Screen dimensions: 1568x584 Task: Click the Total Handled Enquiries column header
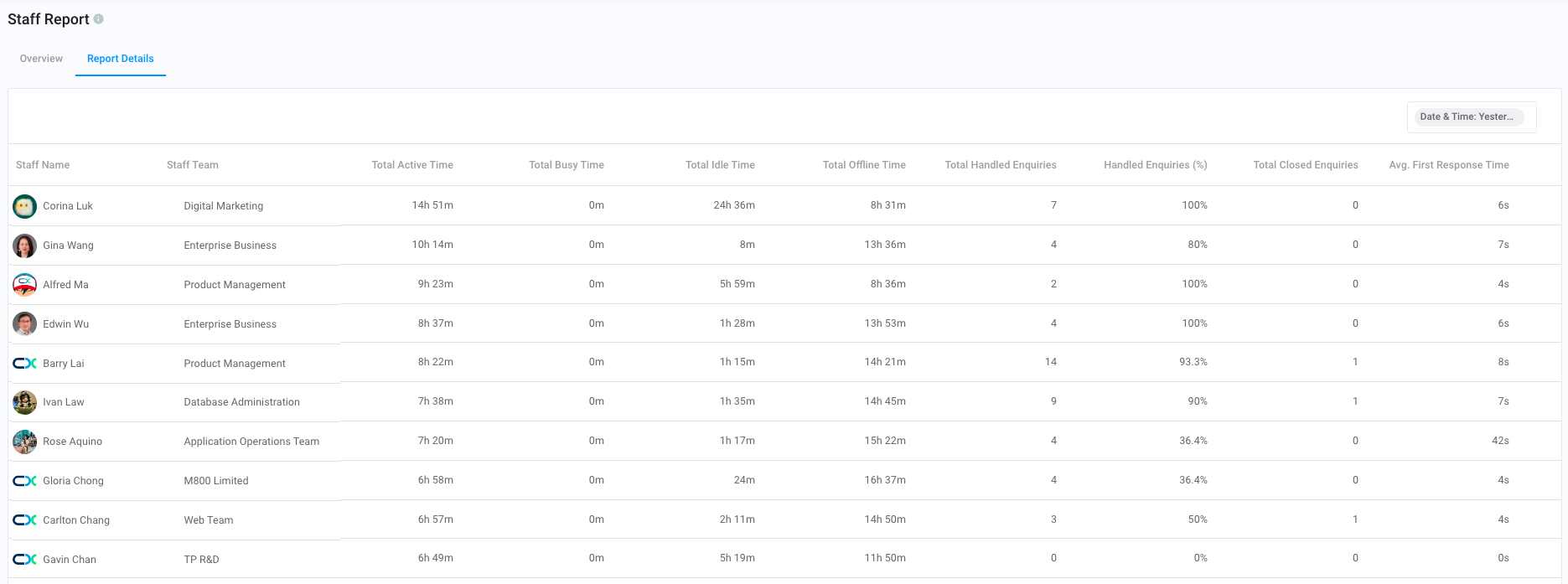point(1000,165)
